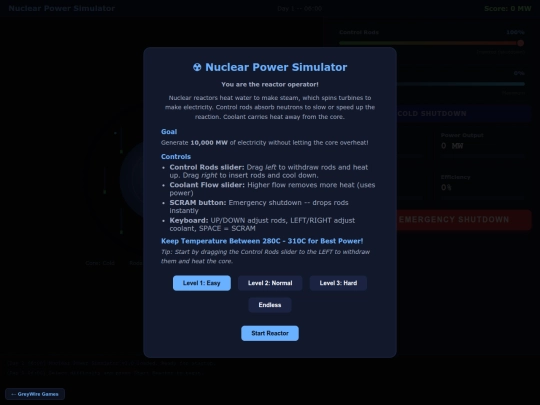Click the Day 1 clock display
The width and height of the screenshot is (540, 405).
pyautogui.click(x=299, y=9)
